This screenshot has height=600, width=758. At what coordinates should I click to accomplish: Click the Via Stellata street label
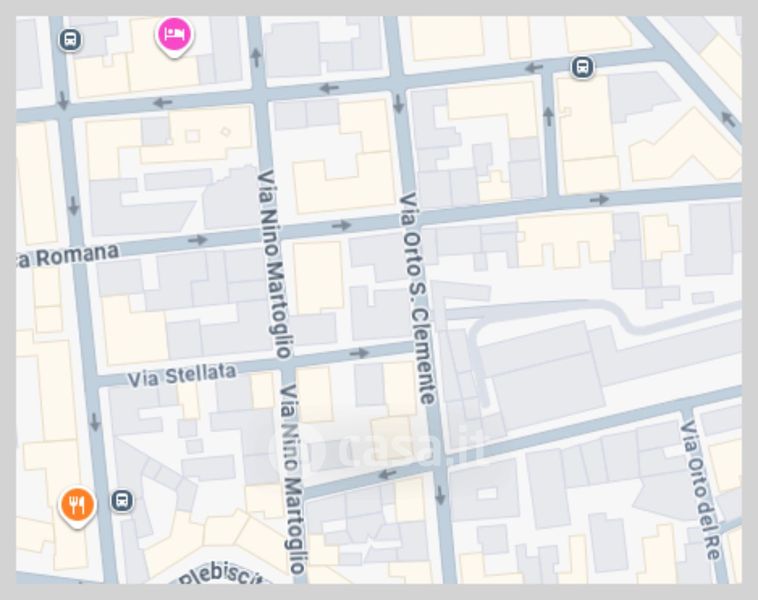182,376
